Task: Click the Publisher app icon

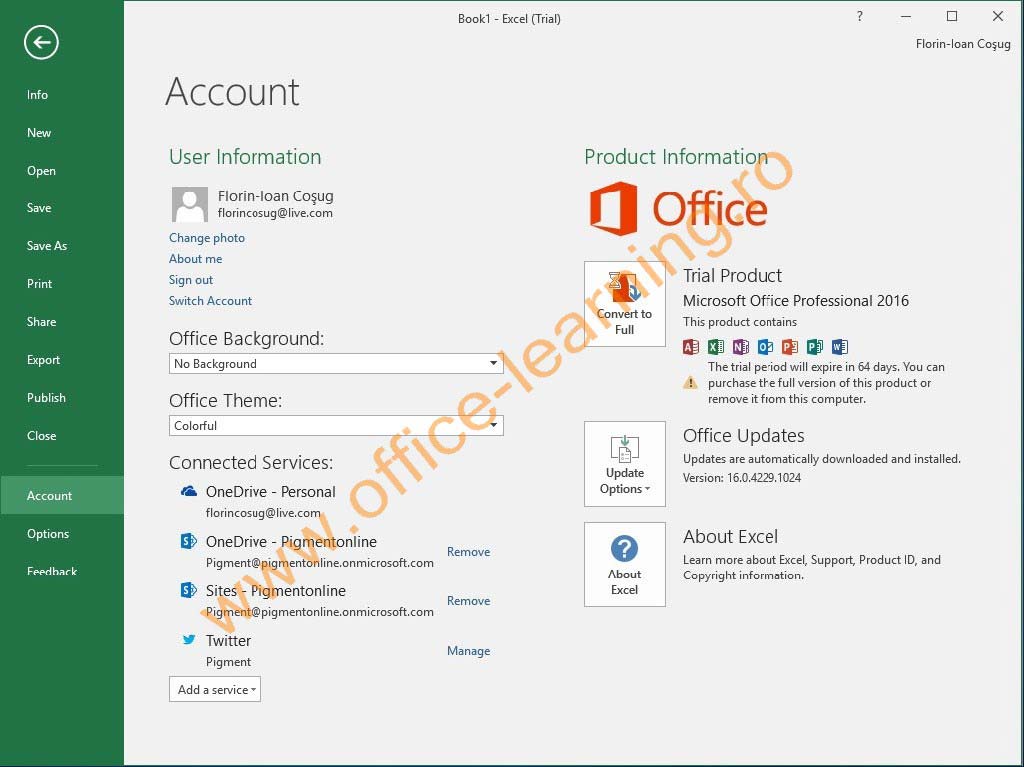Action: pyautogui.click(x=815, y=347)
